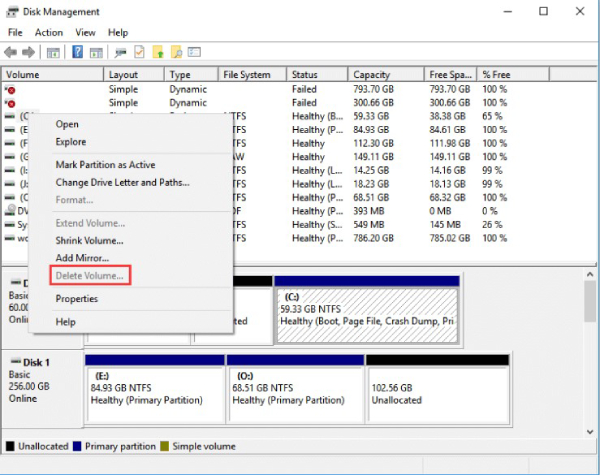This screenshot has width=600, height=475.
Task: Select Change Drive Letter and Paths option
Action: click(x=122, y=183)
